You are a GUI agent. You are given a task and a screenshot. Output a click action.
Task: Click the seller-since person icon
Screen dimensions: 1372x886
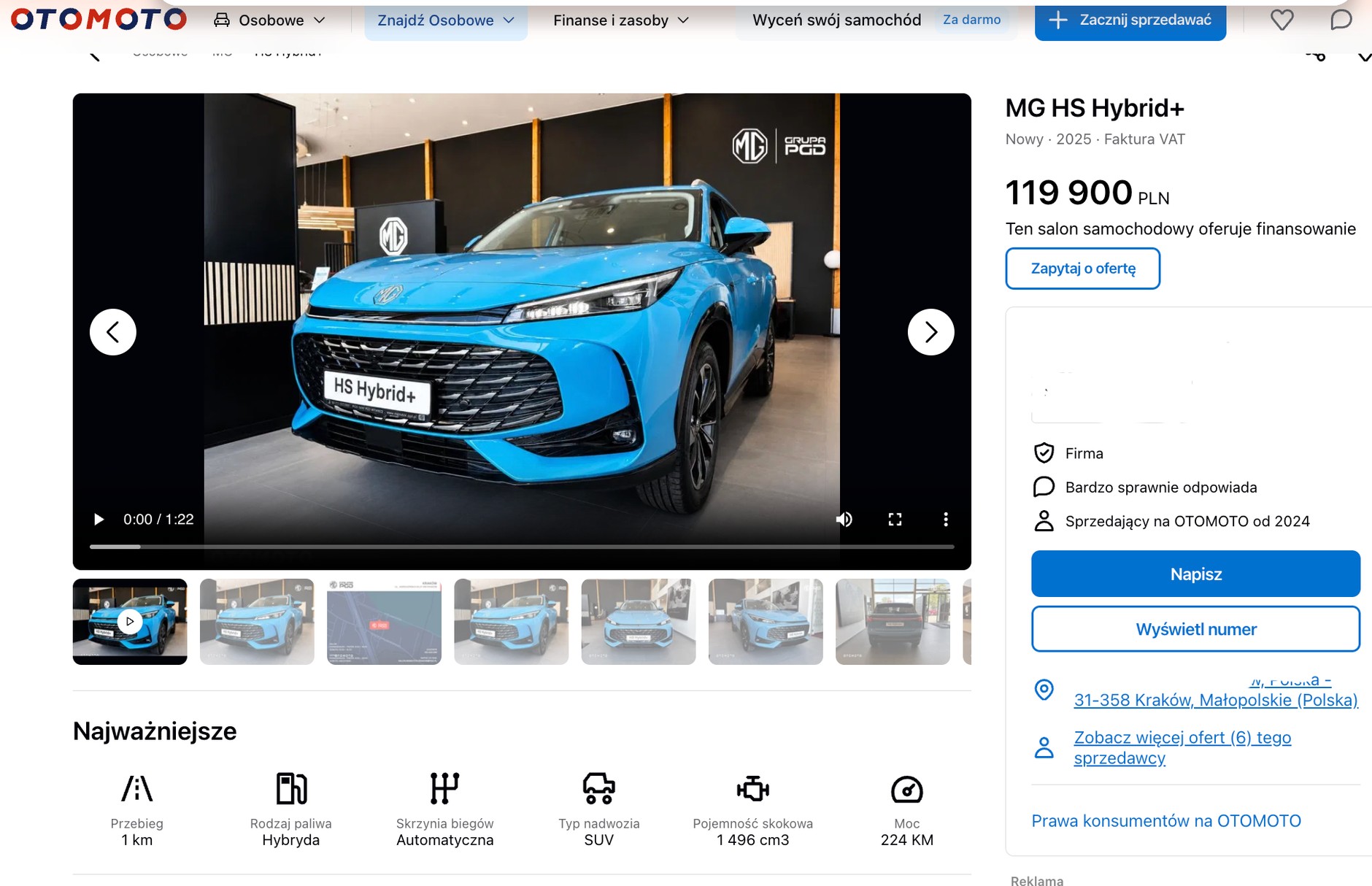pos(1044,521)
